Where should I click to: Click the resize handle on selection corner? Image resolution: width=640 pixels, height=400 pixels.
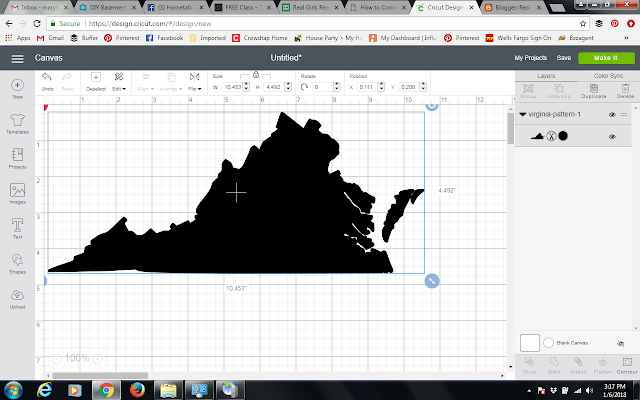pos(432,281)
